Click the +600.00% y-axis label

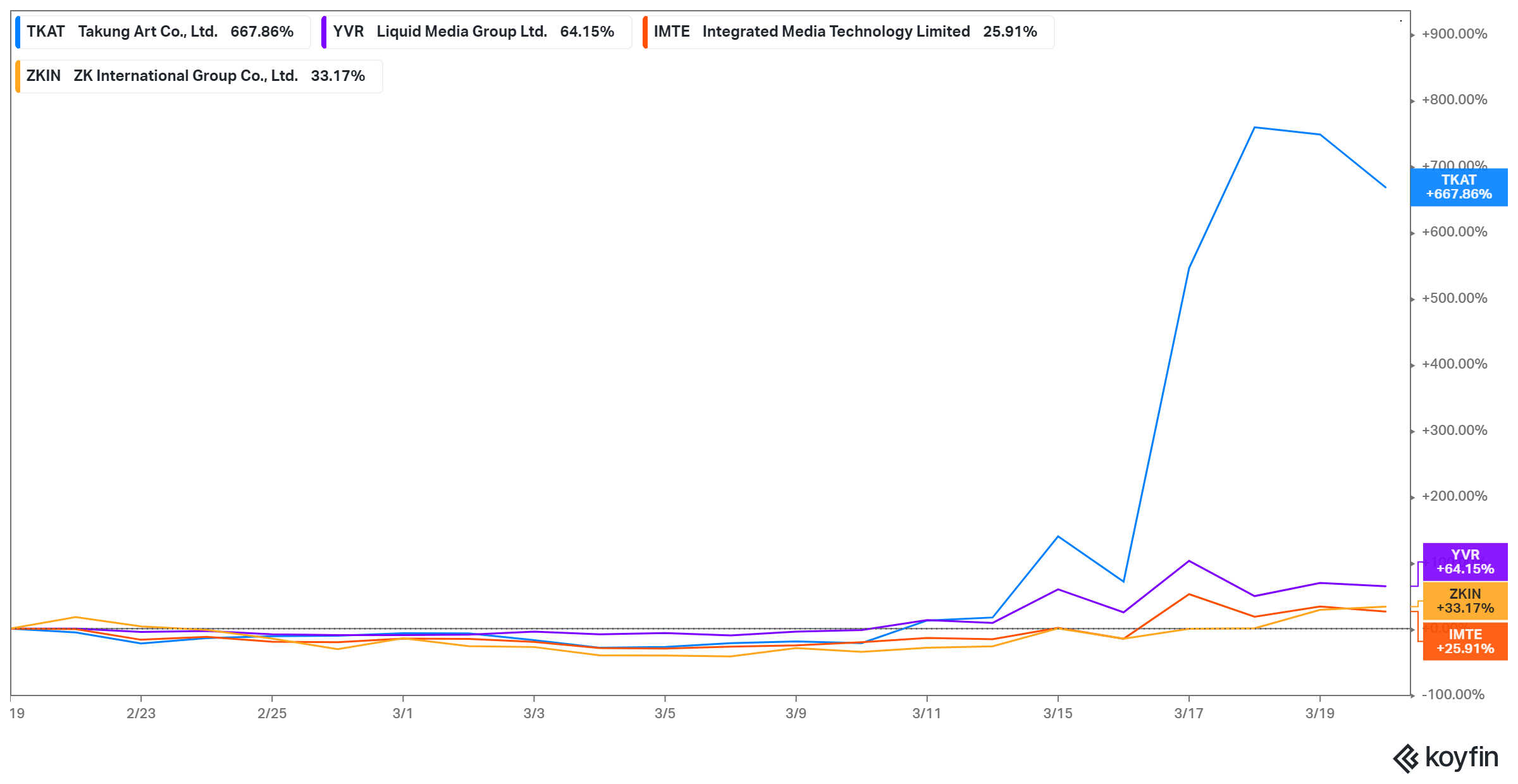tap(1454, 232)
